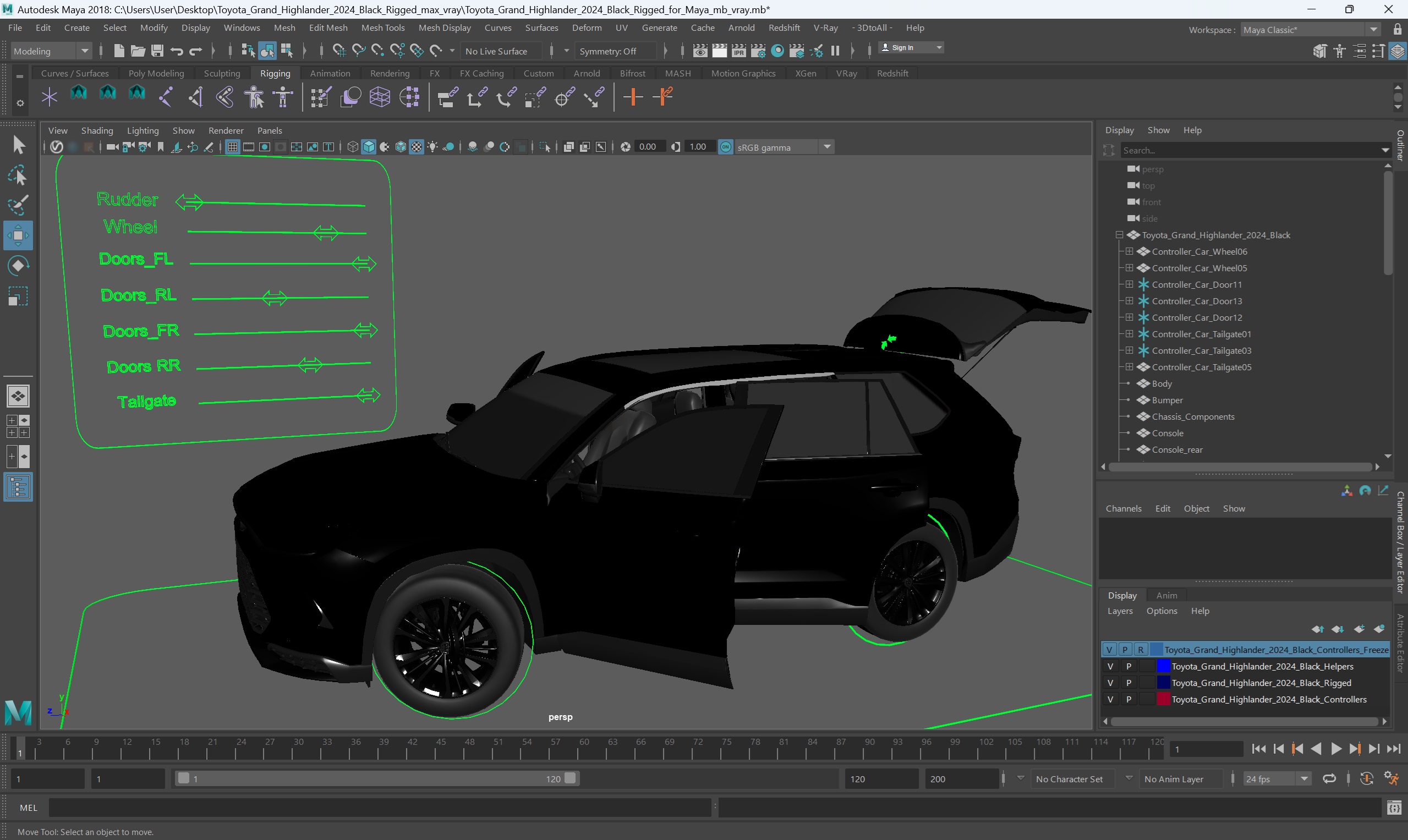Toggle visibility V of Black_Rigged layer
The image size is (1408, 840).
pos(1110,683)
